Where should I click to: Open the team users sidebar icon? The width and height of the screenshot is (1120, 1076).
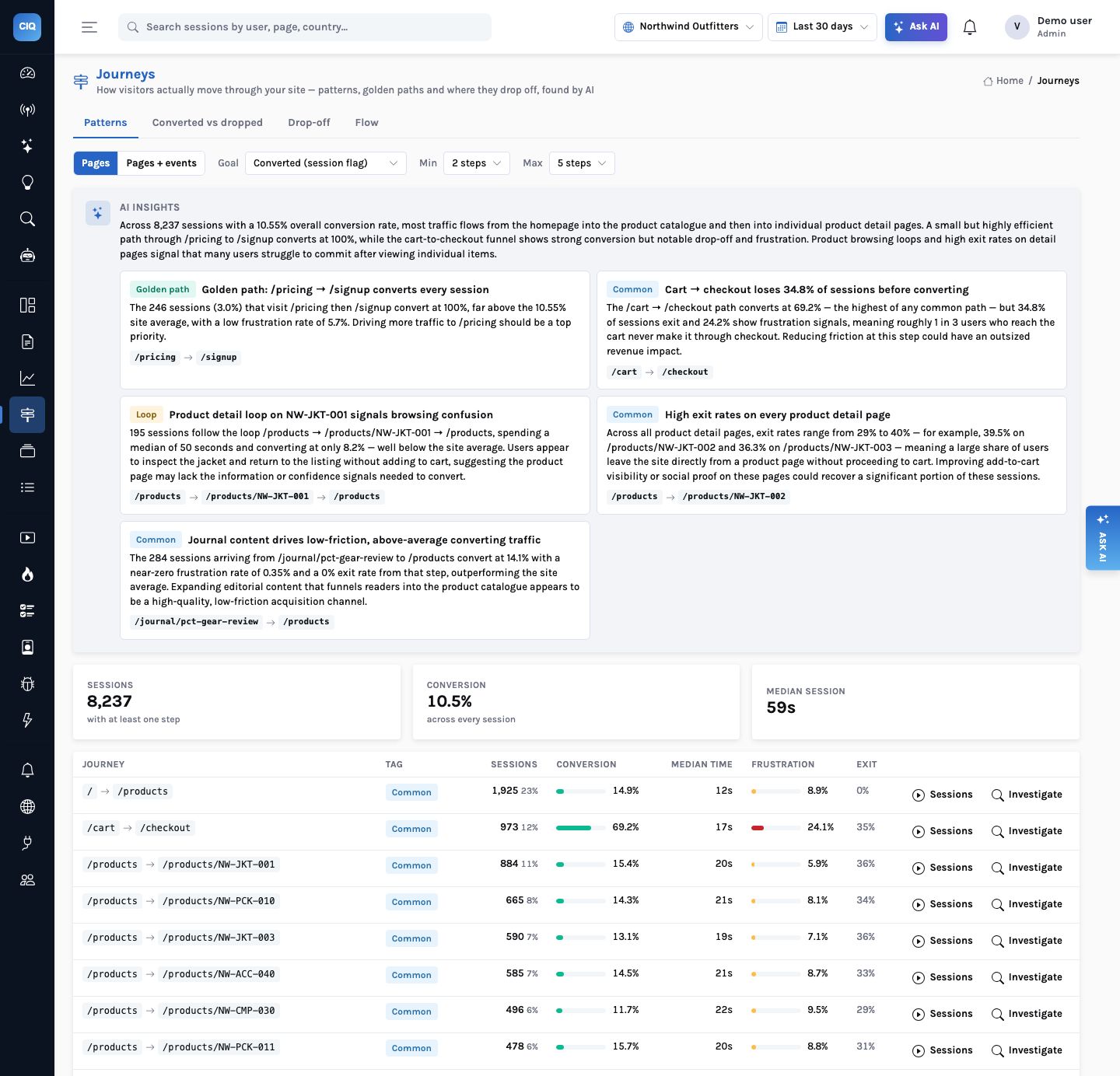27,880
